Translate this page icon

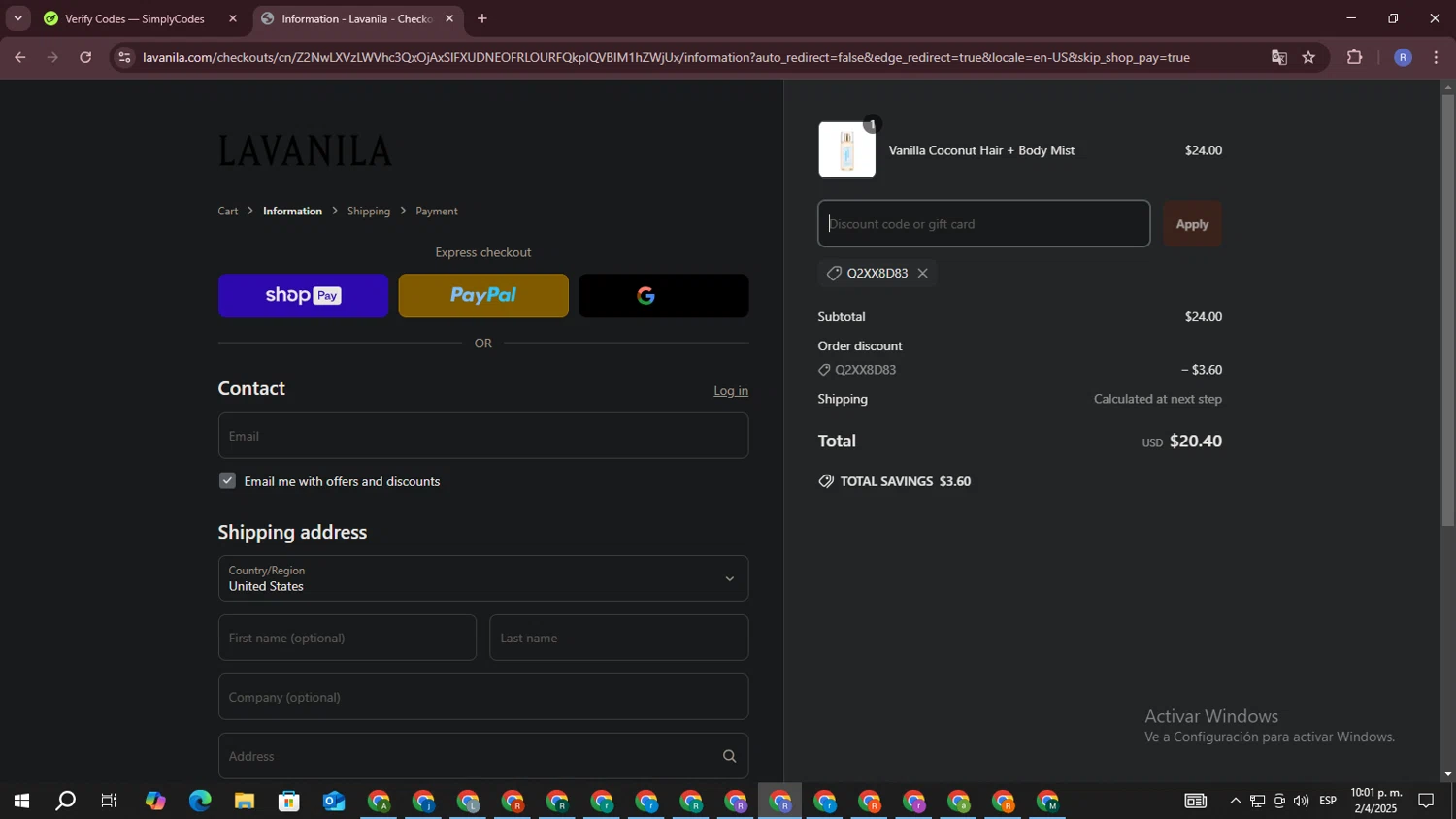[x=1279, y=57]
